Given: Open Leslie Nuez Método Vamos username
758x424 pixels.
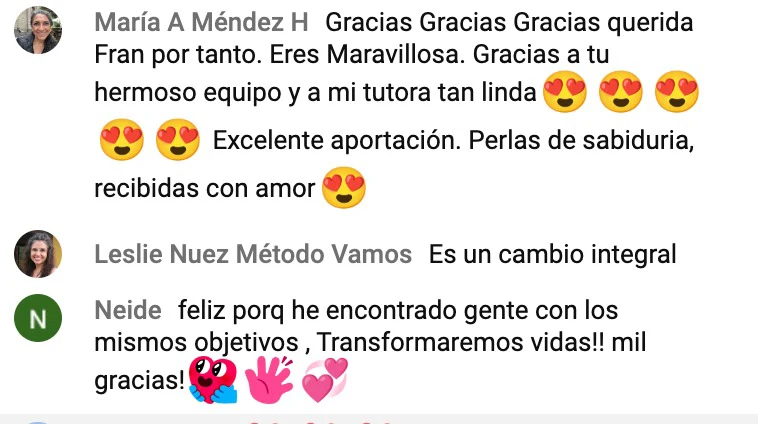Looking at the screenshot, I should coord(253,254).
